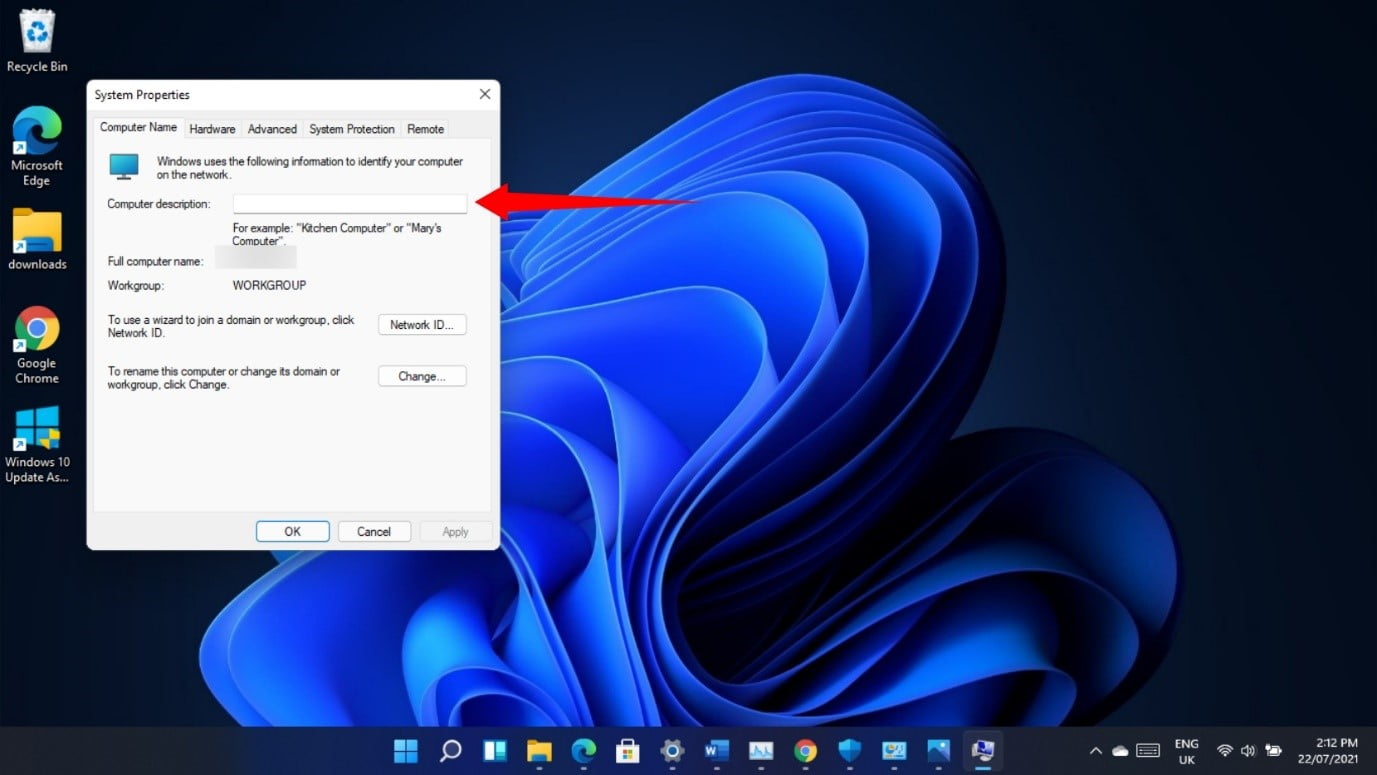Viewport: 1377px width, 775px height.
Task: Open the Photos app from the taskbar
Action: (x=938, y=751)
